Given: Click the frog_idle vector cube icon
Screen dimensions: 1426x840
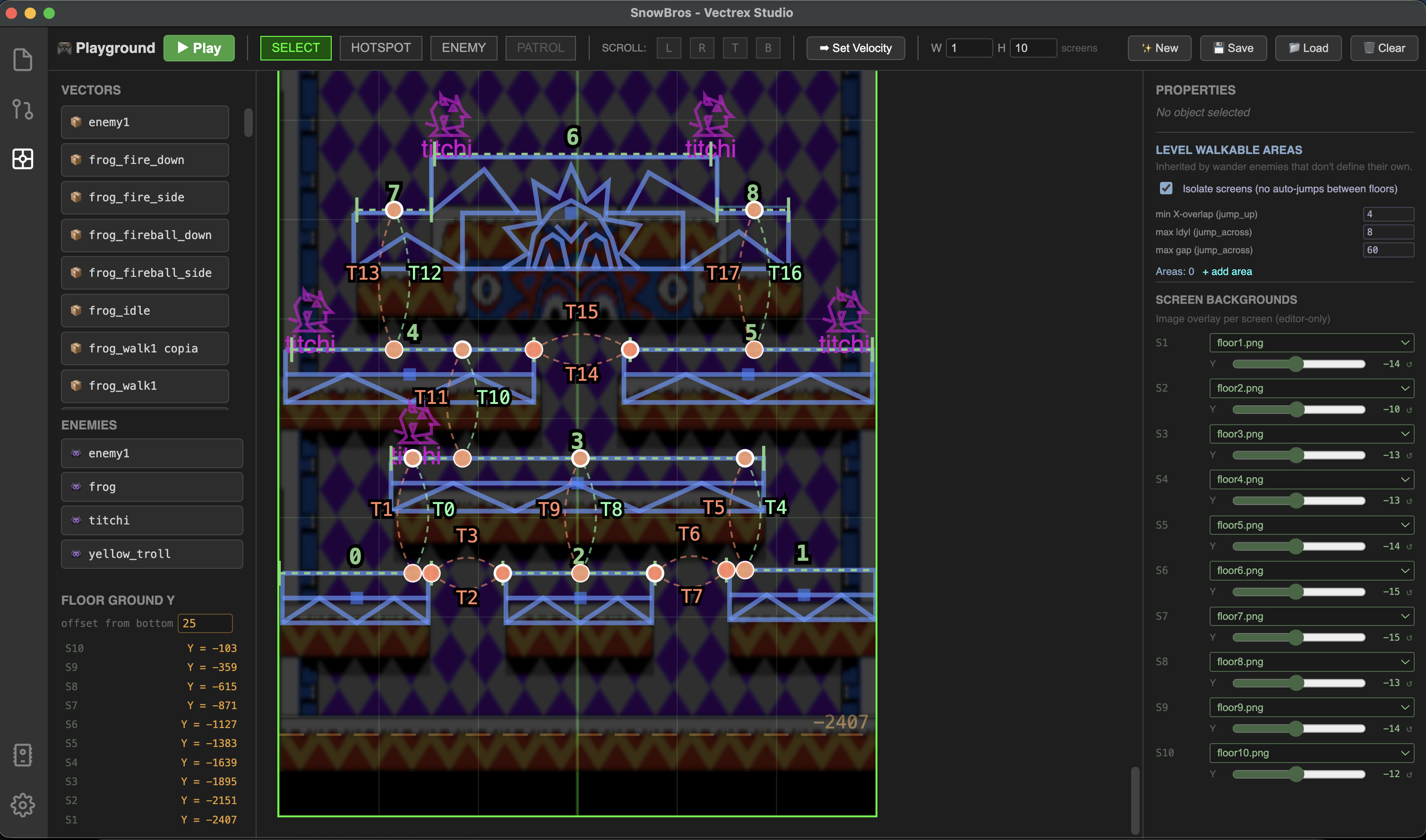Looking at the screenshot, I should click(x=76, y=310).
